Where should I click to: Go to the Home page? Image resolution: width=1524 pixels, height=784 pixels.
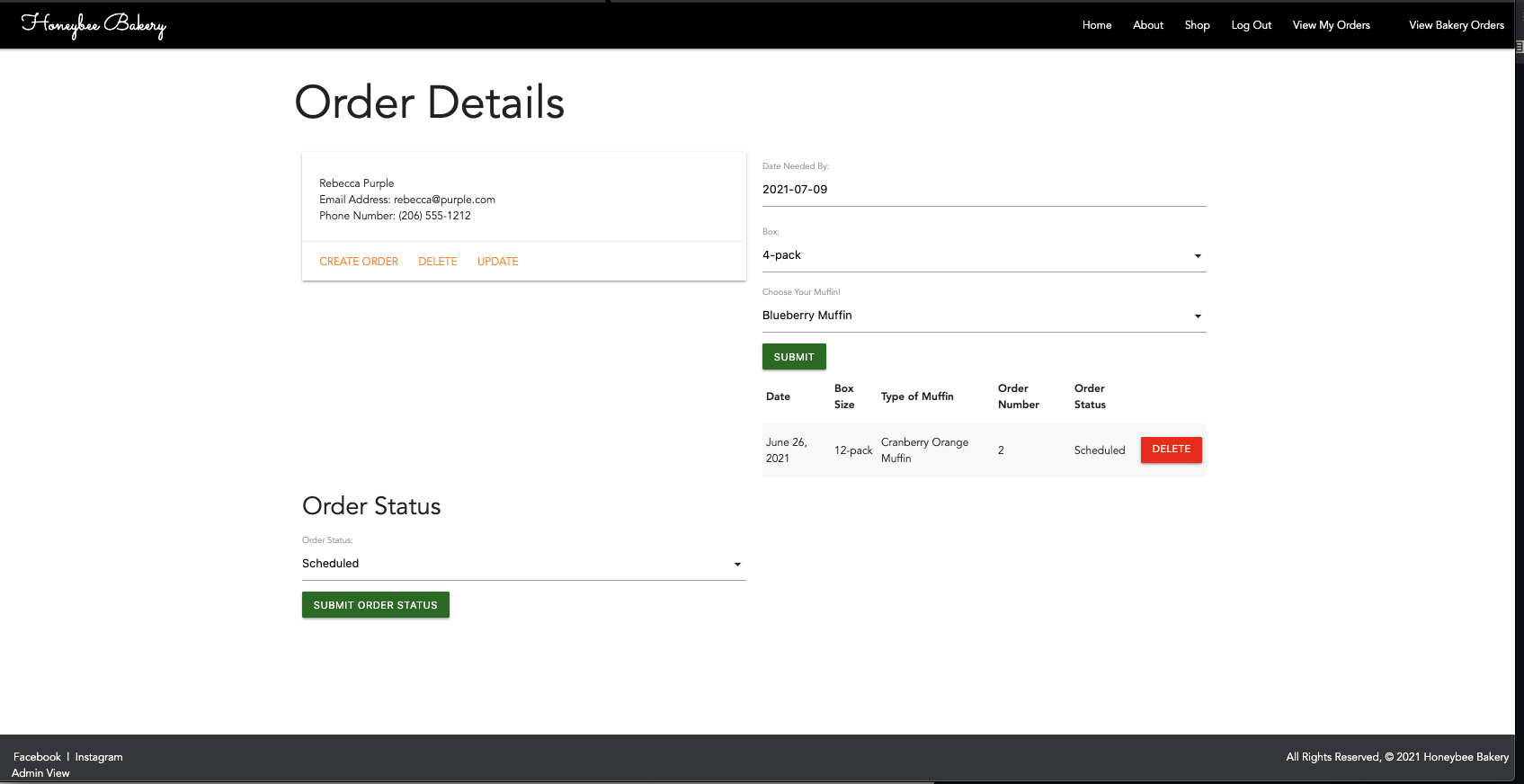(x=1097, y=25)
